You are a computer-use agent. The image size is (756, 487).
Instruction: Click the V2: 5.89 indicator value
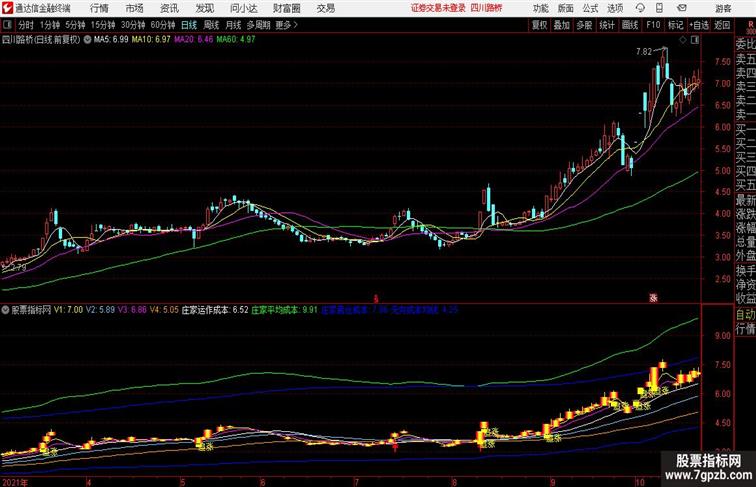[x=100, y=310]
